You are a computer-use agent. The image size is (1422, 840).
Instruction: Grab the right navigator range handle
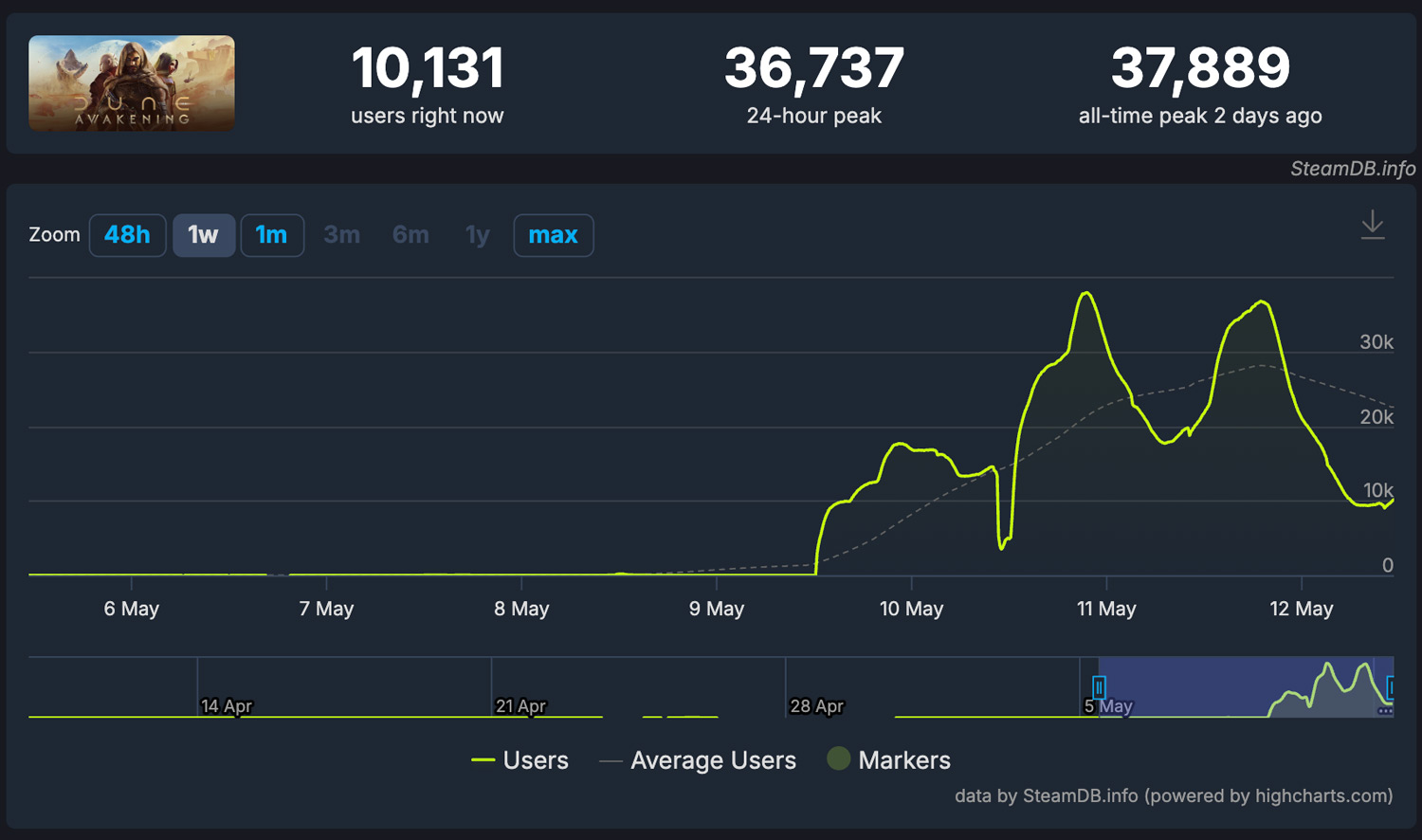pos(1391,686)
